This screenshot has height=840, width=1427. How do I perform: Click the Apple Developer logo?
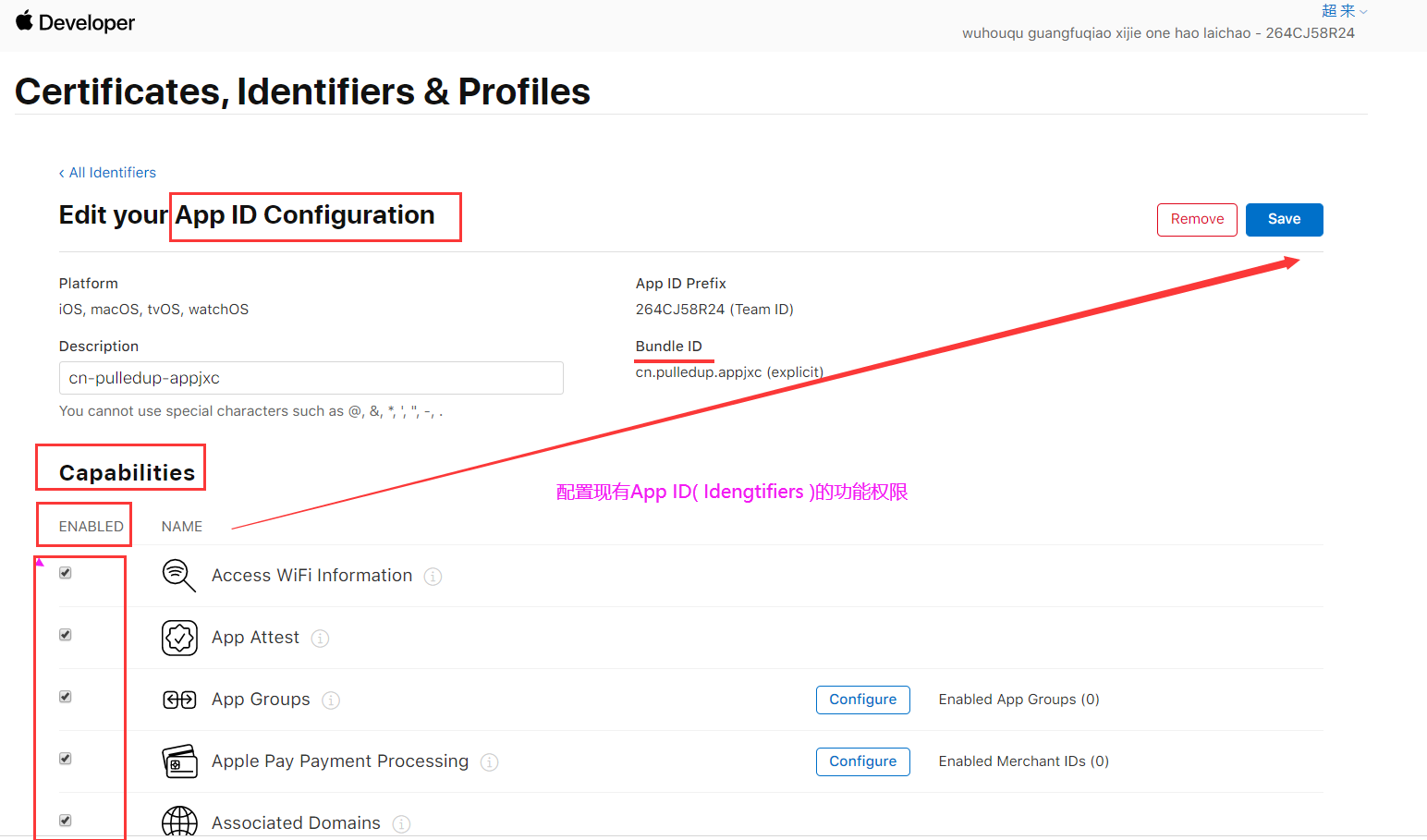75,22
